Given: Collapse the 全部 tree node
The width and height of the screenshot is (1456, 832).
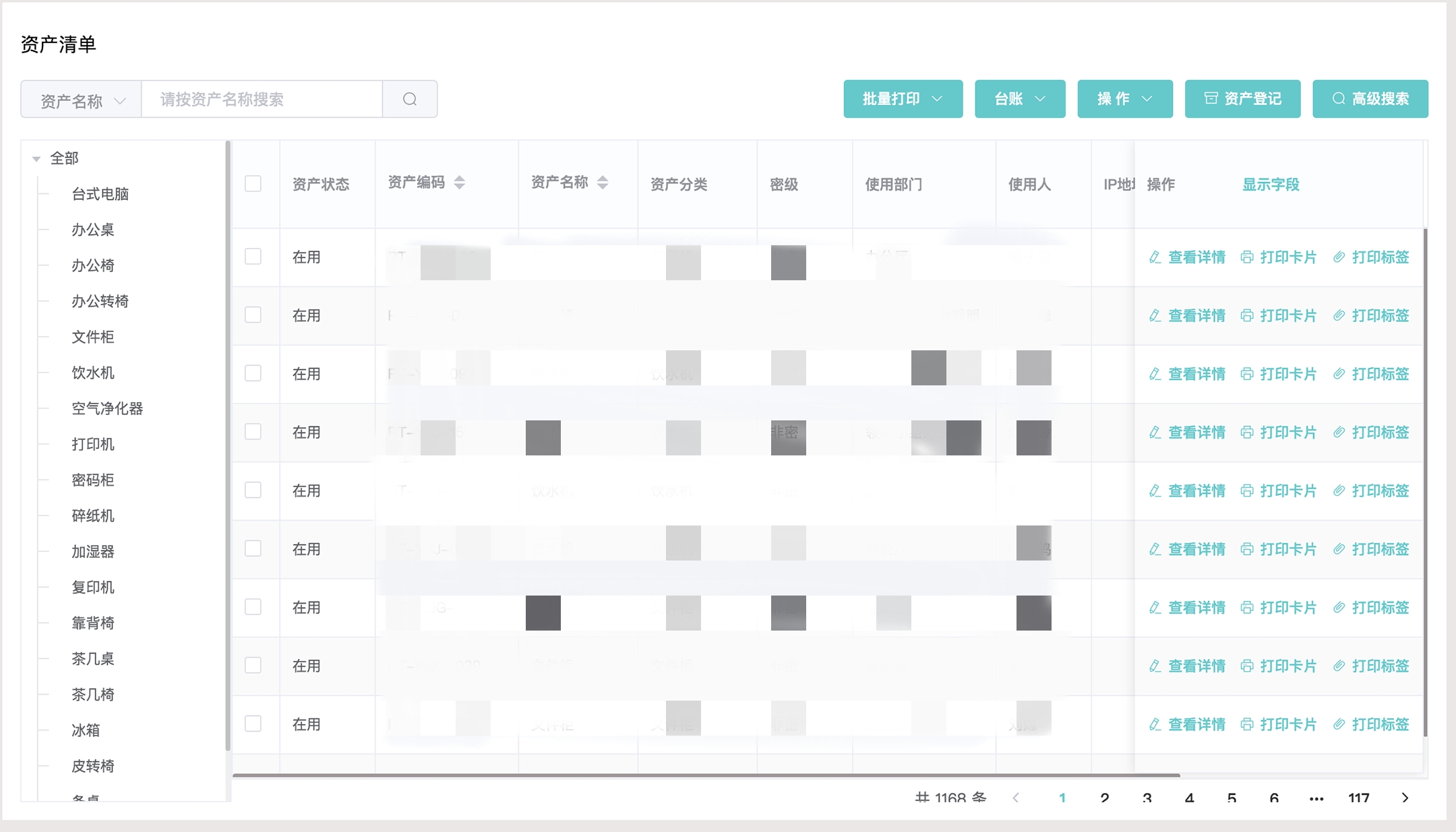Looking at the screenshot, I should pyautogui.click(x=36, y=159).
